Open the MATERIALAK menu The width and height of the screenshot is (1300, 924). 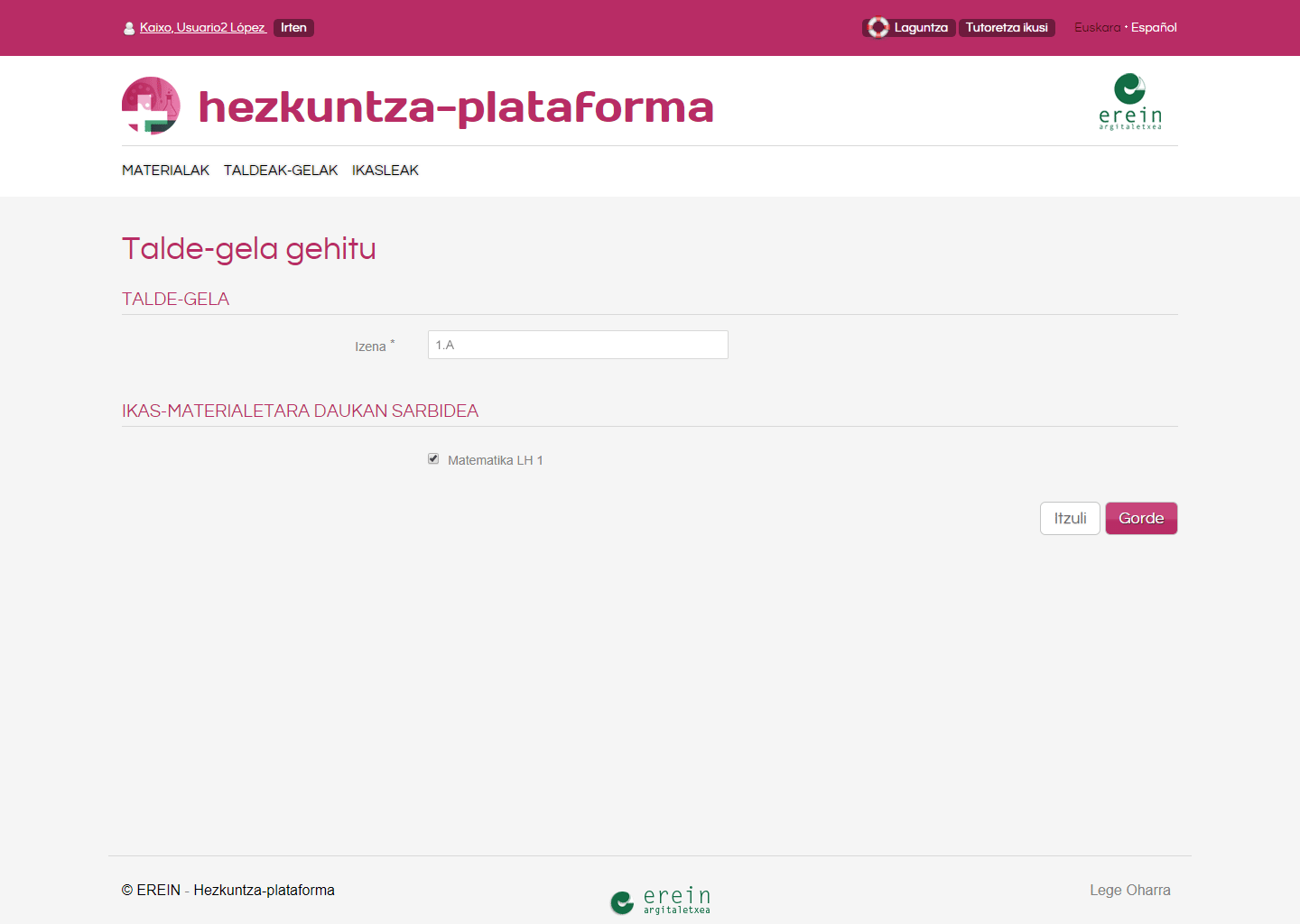pos(165,171)
